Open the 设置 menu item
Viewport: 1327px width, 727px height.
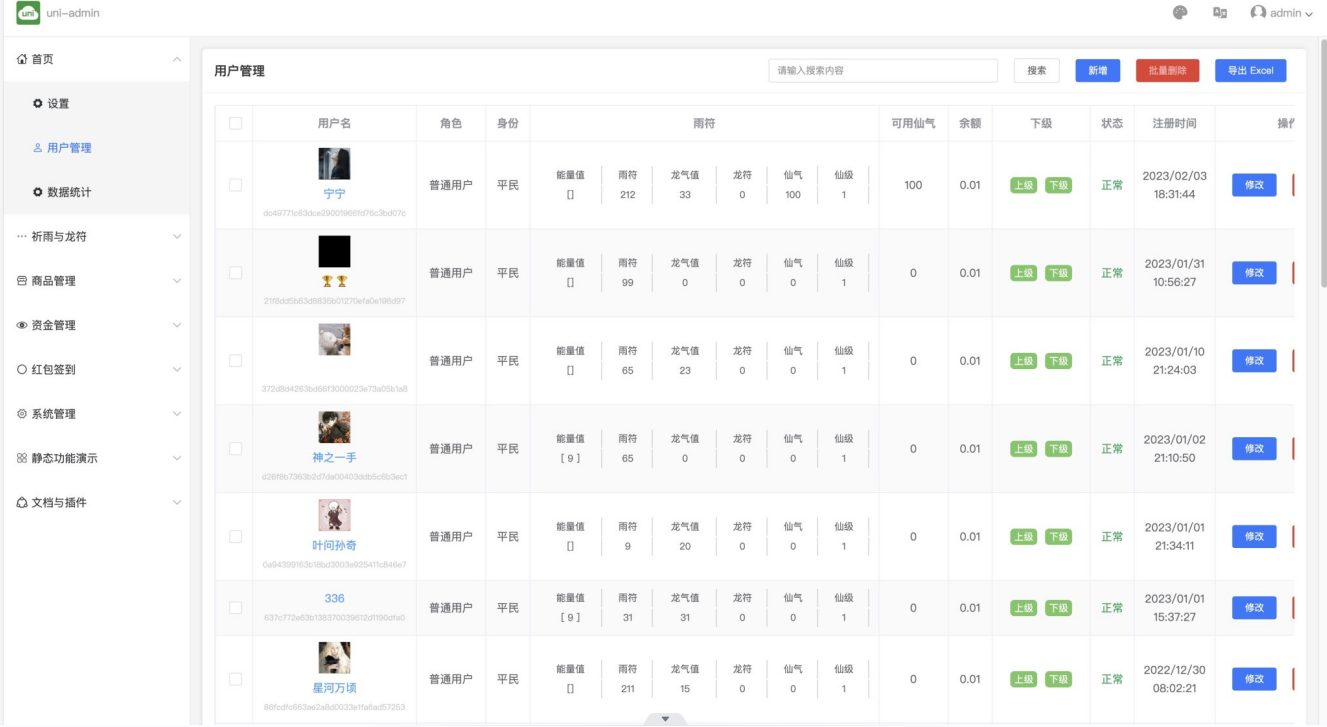[95, 103]
